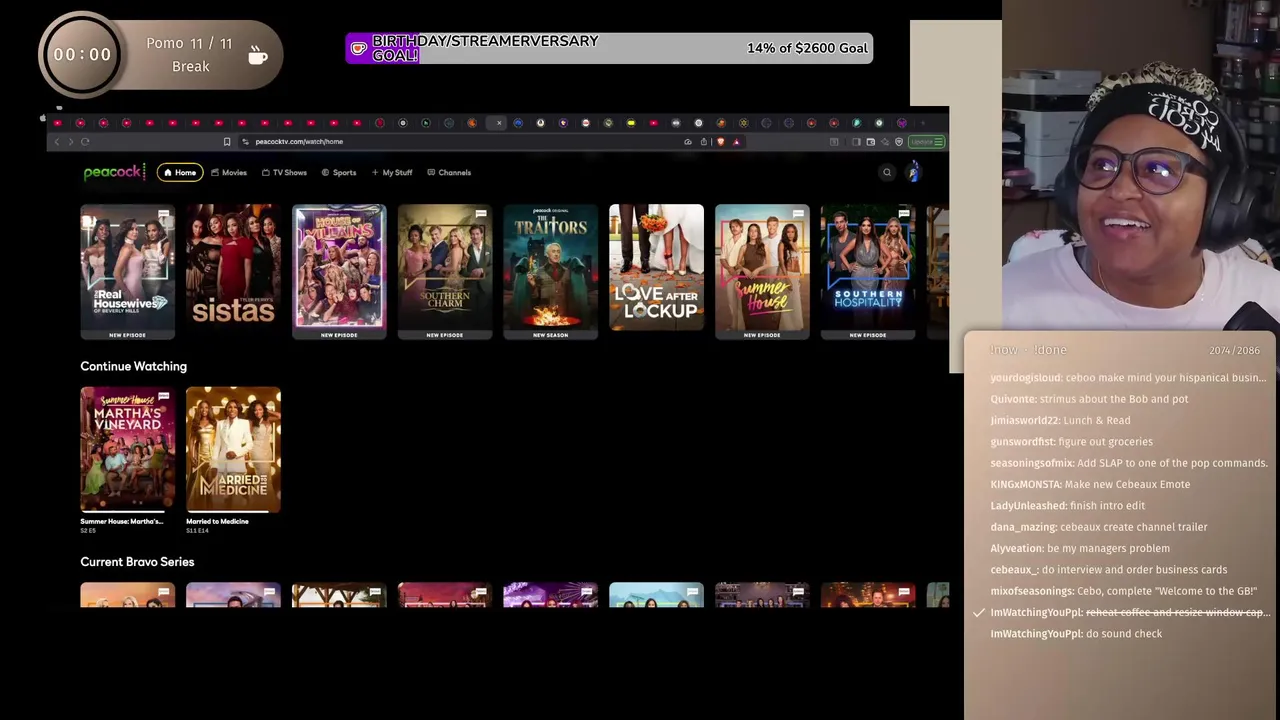Click the Peacock logo
This screenshot has height=720, width=1280.
pos(115,172)
